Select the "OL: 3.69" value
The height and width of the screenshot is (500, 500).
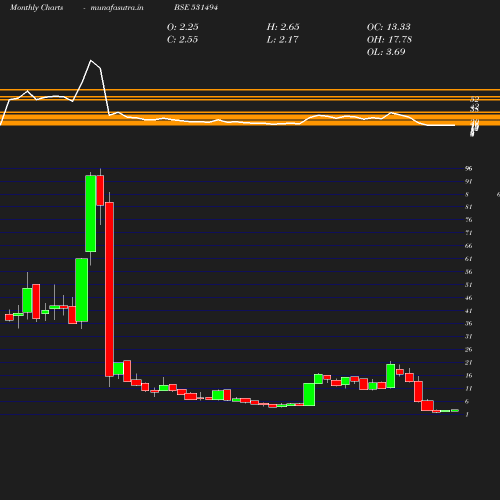click(386, 52)
